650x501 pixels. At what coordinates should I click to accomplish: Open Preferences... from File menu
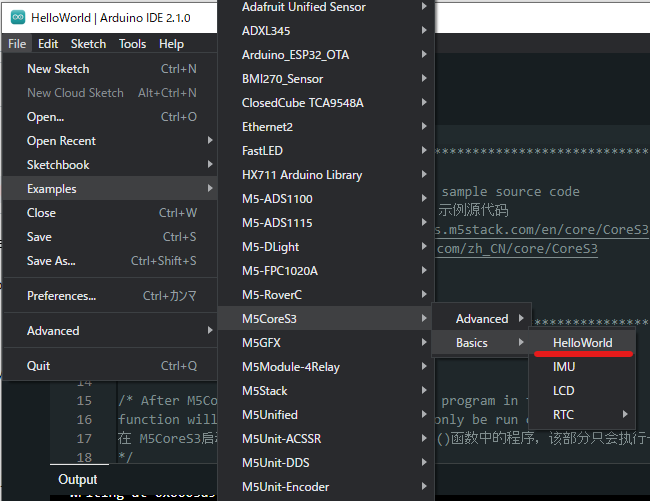[110, 295]
